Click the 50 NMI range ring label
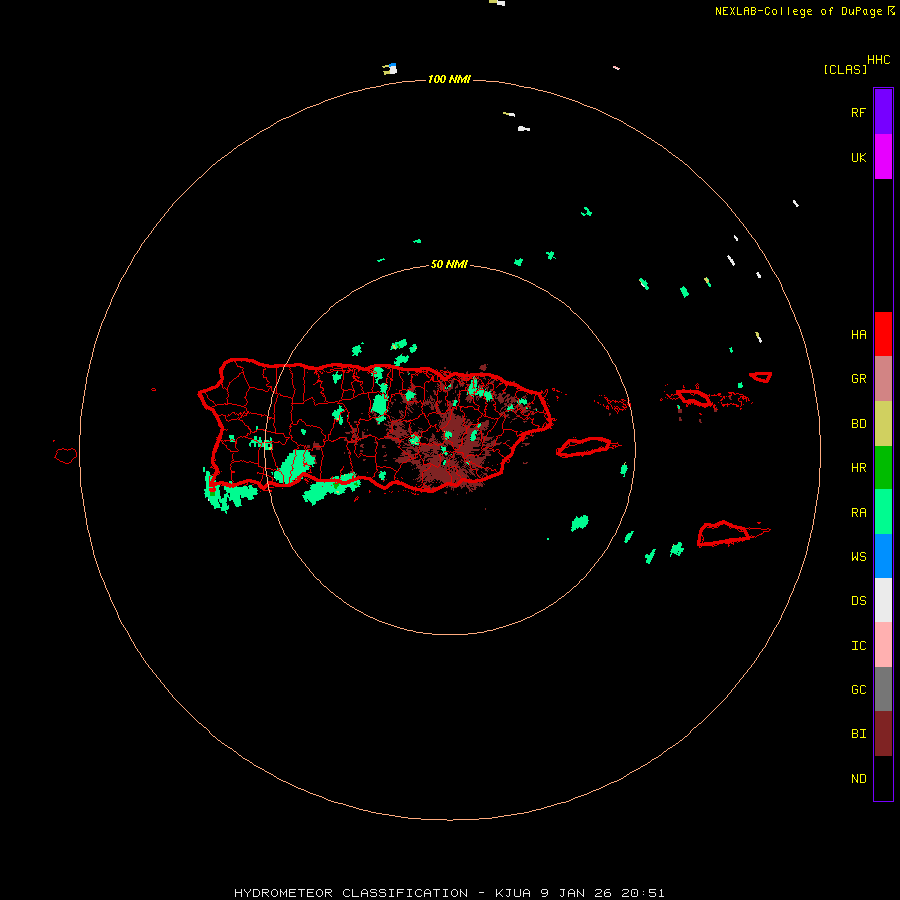900x900 pixels. coord(449,264)
